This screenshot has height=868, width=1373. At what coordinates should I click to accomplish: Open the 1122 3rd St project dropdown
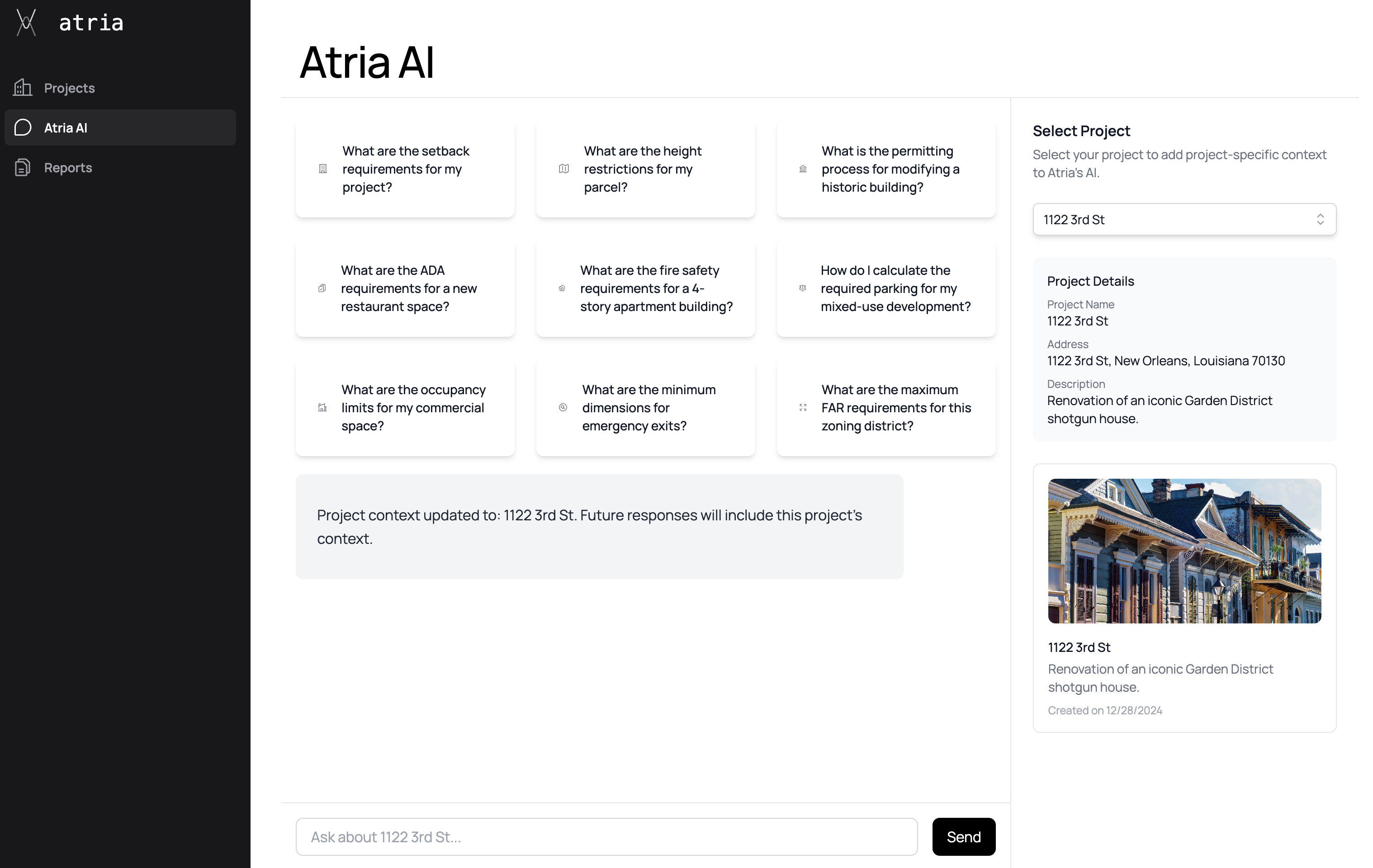[1174, 219]
